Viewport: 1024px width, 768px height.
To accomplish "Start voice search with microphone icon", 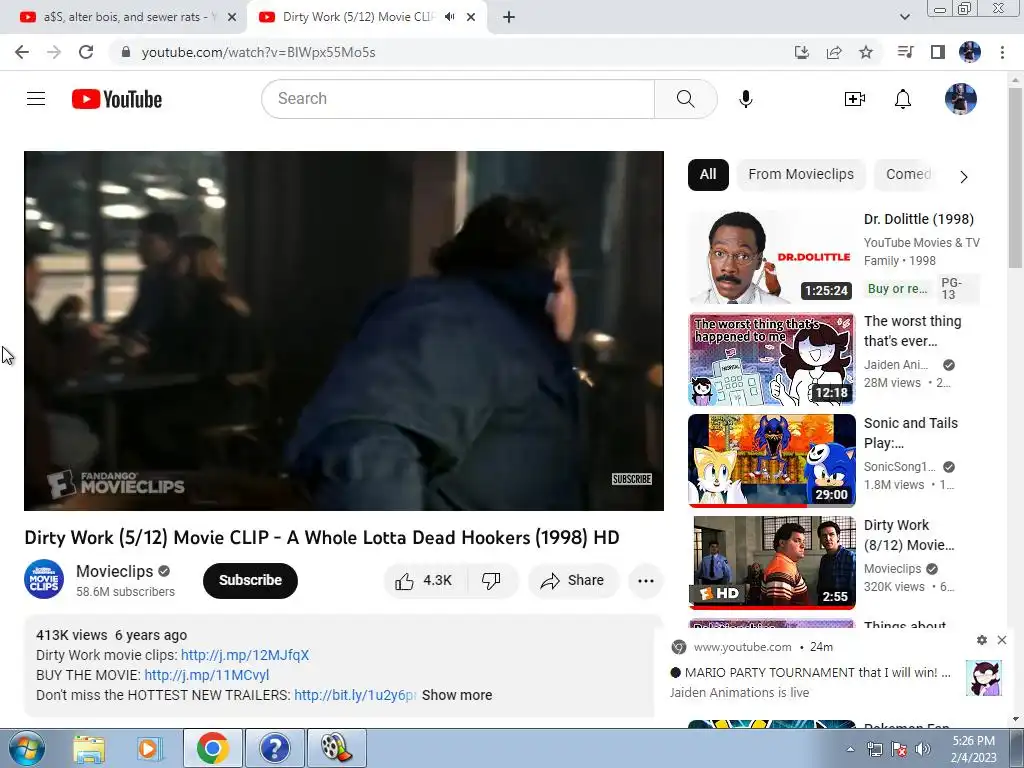I will pyautogui.click(x=746, y=99).
